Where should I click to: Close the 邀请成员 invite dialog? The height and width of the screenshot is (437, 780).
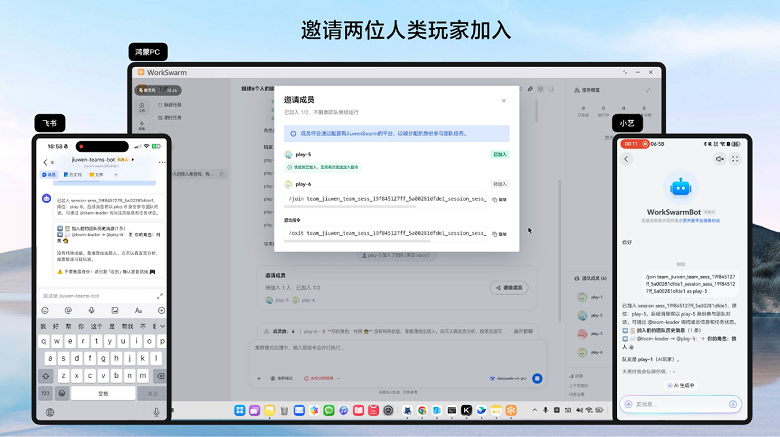503,101
